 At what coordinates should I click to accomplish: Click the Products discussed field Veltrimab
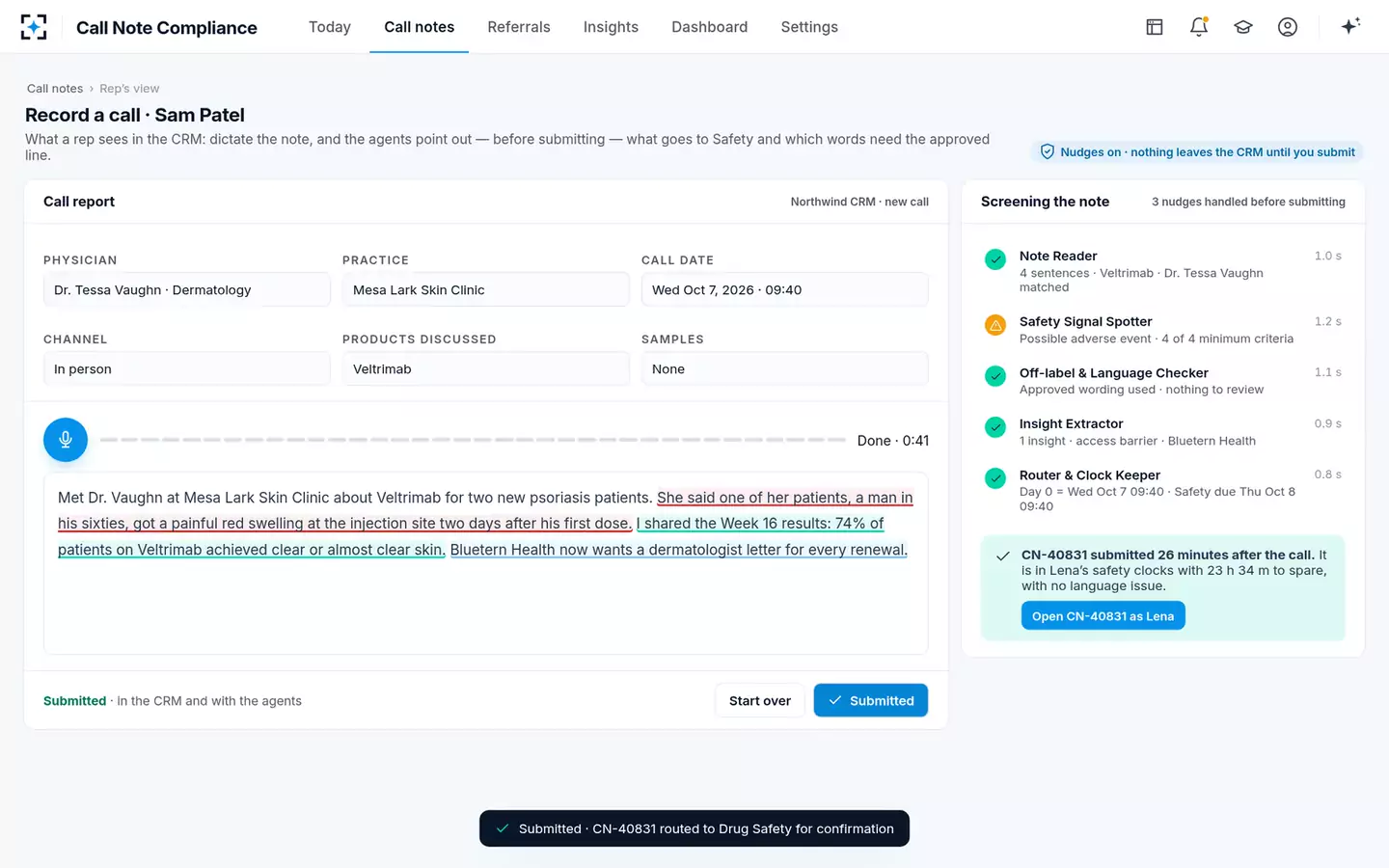pos(486,369)
